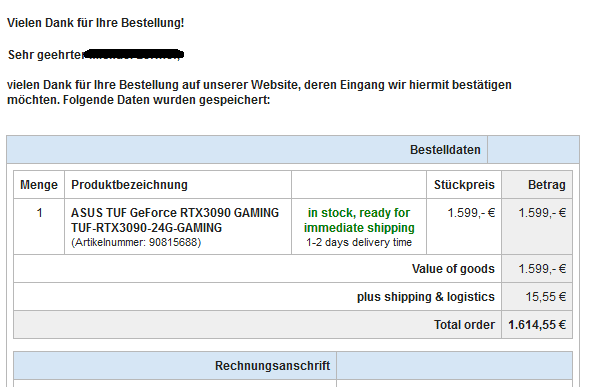Click the TUF-RTX3090-24G-GAMING model text
The image size is (598, 387).
[146, 228]
